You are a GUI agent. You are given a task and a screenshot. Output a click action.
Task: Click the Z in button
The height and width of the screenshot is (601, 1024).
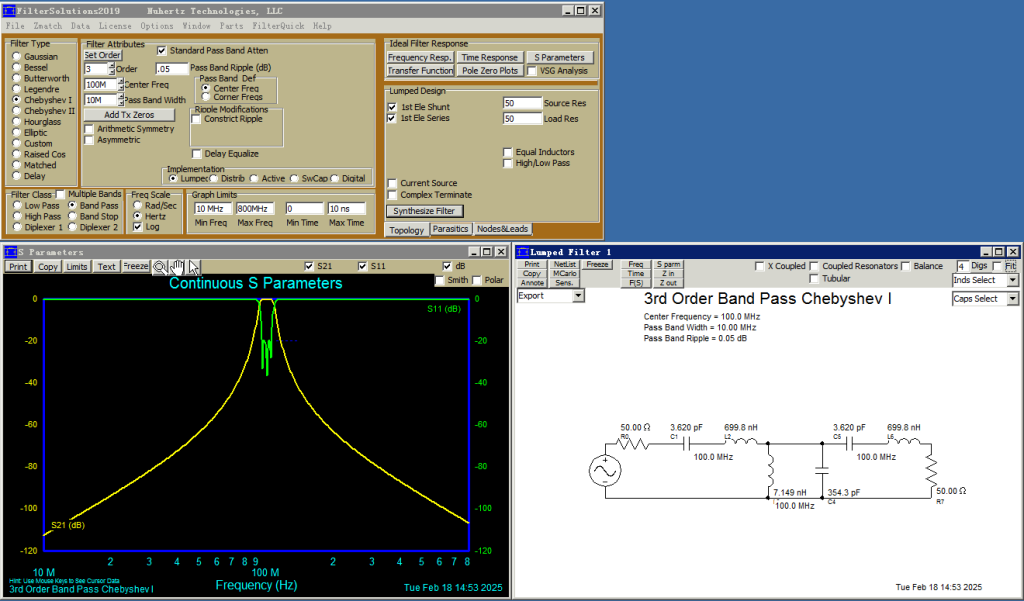coord(668,274)
